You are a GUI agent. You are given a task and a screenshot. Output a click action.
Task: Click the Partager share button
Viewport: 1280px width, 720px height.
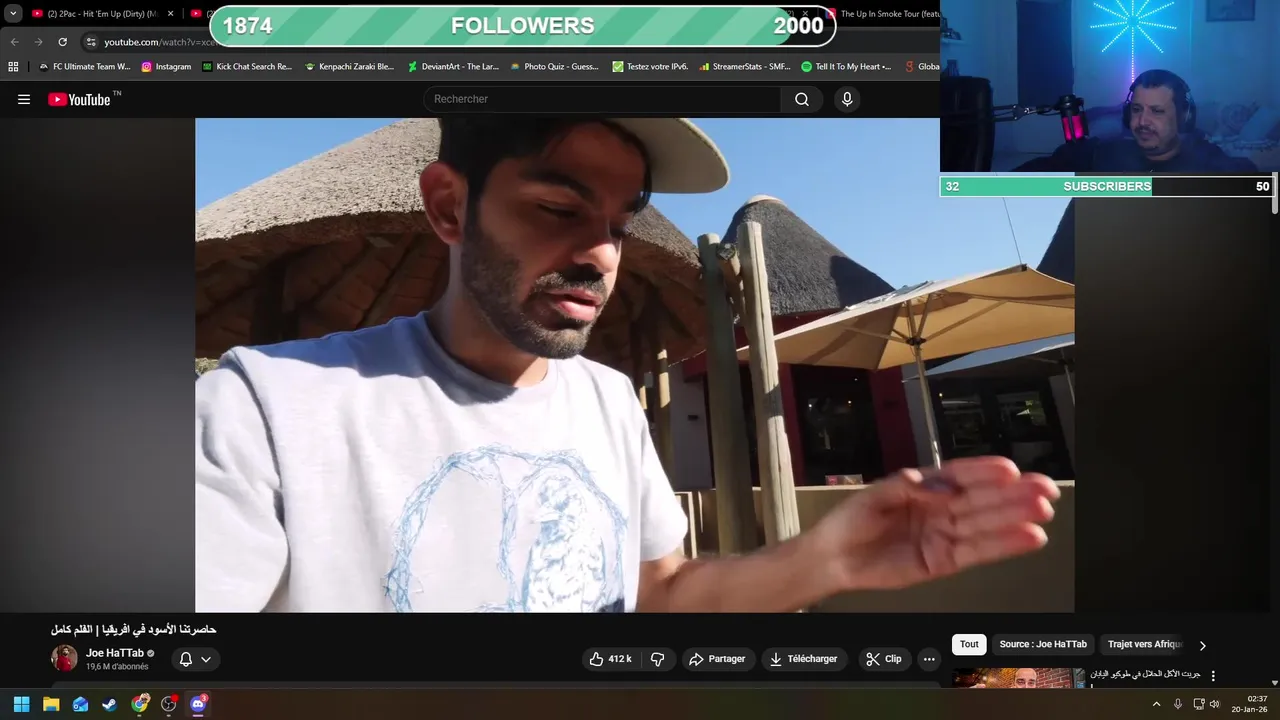click(717, 659)
